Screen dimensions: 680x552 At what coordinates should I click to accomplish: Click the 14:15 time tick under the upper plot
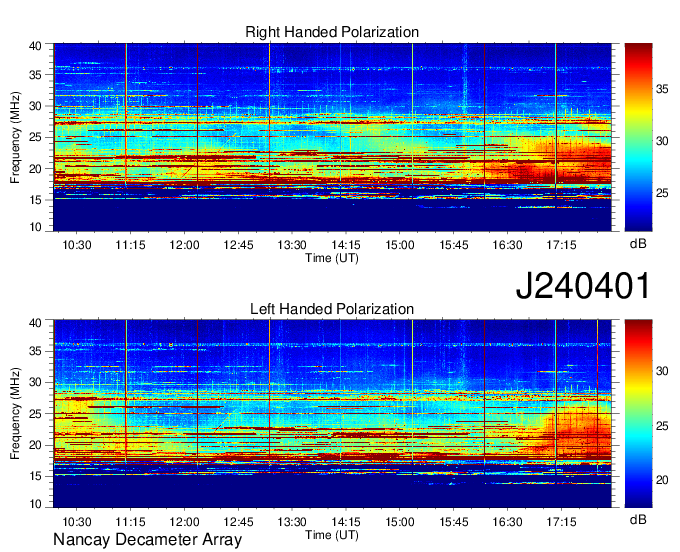click(346, 245)
